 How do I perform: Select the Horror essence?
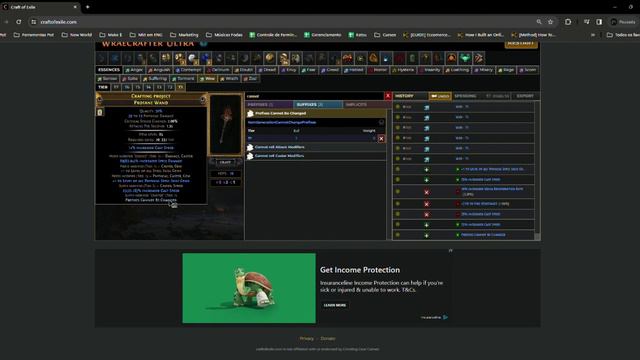pyautogui.click(x=378, y=70)
